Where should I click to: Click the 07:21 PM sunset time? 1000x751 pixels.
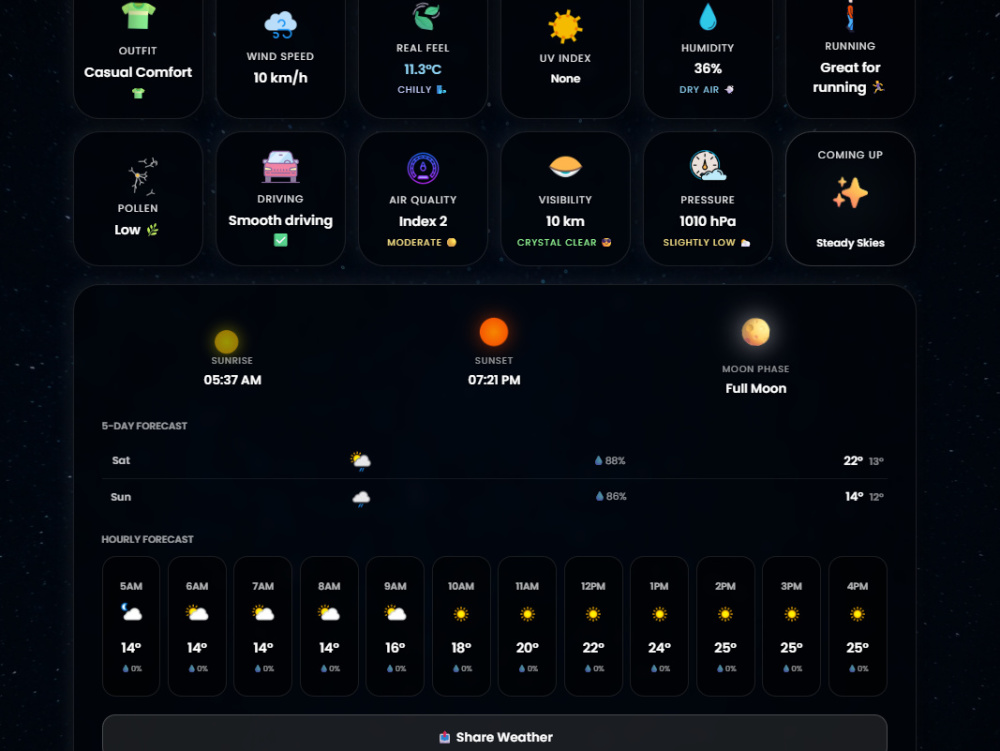[494, 380]
